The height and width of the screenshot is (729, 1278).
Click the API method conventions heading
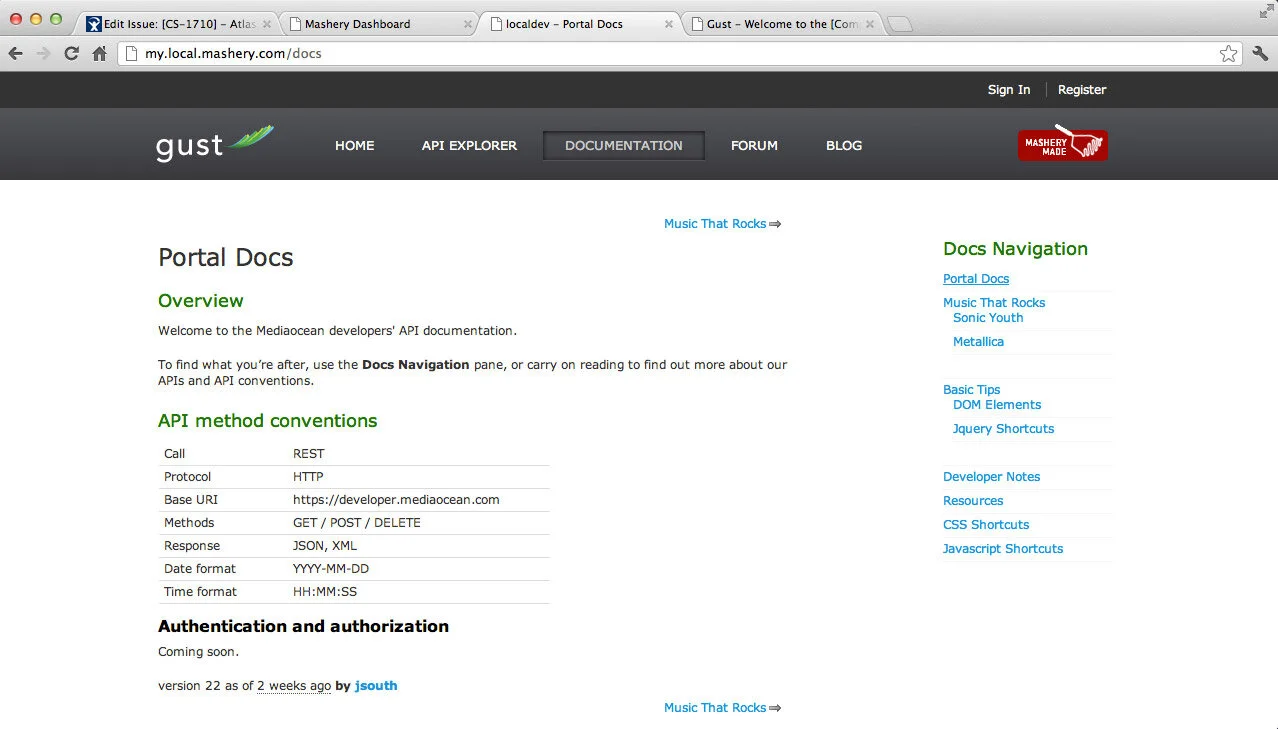pos(268,421)
